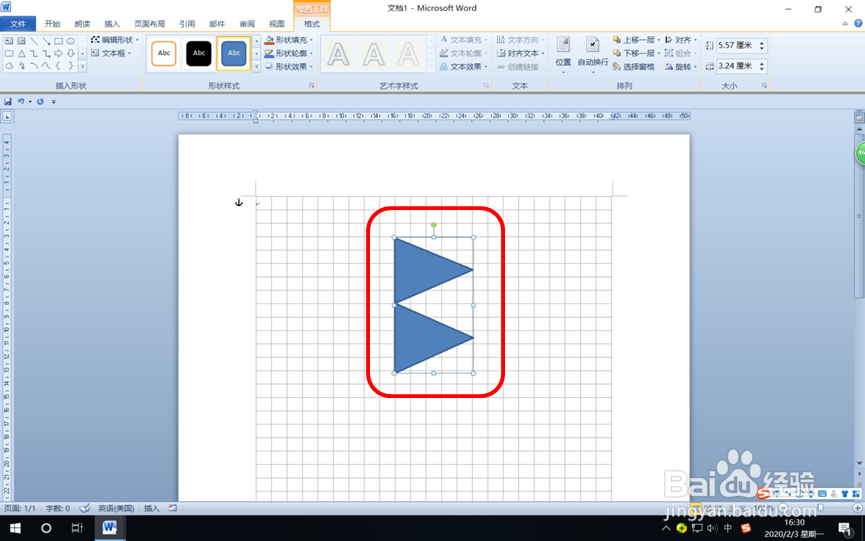Expand the insert shapes gallery more arrow

(83, 66)
